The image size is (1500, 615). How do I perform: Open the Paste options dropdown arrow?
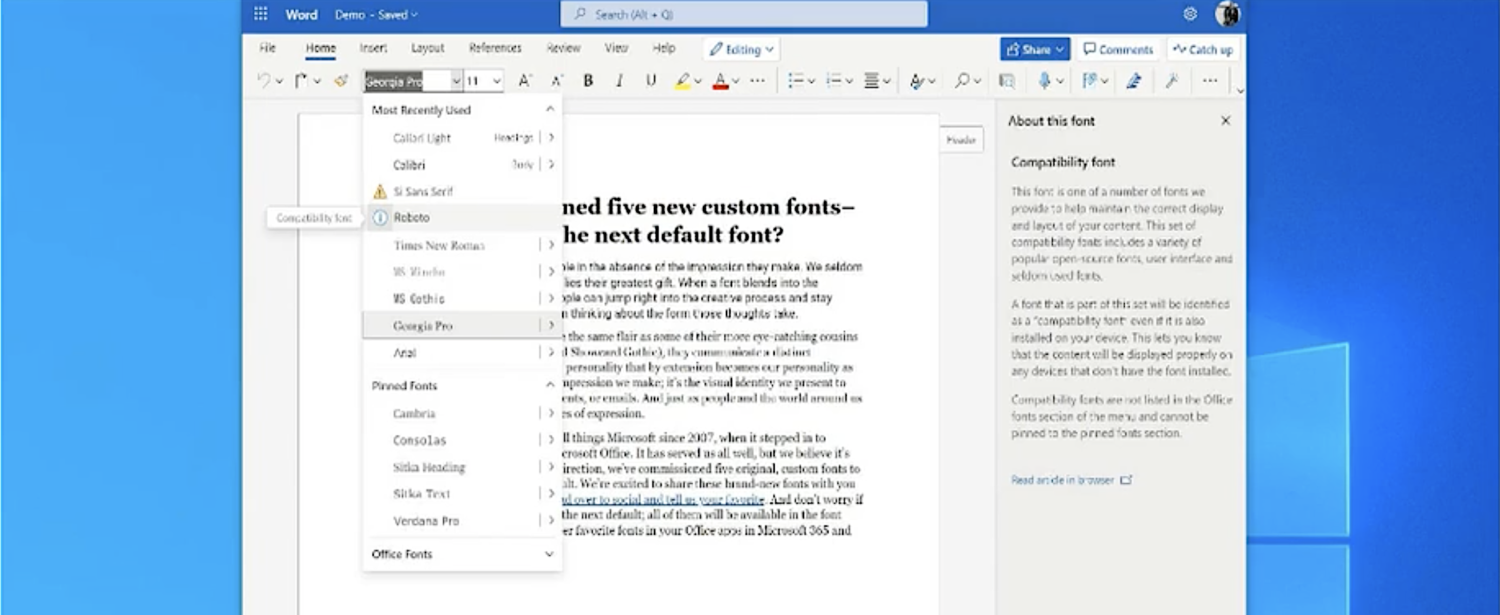[x=317, y=81]
